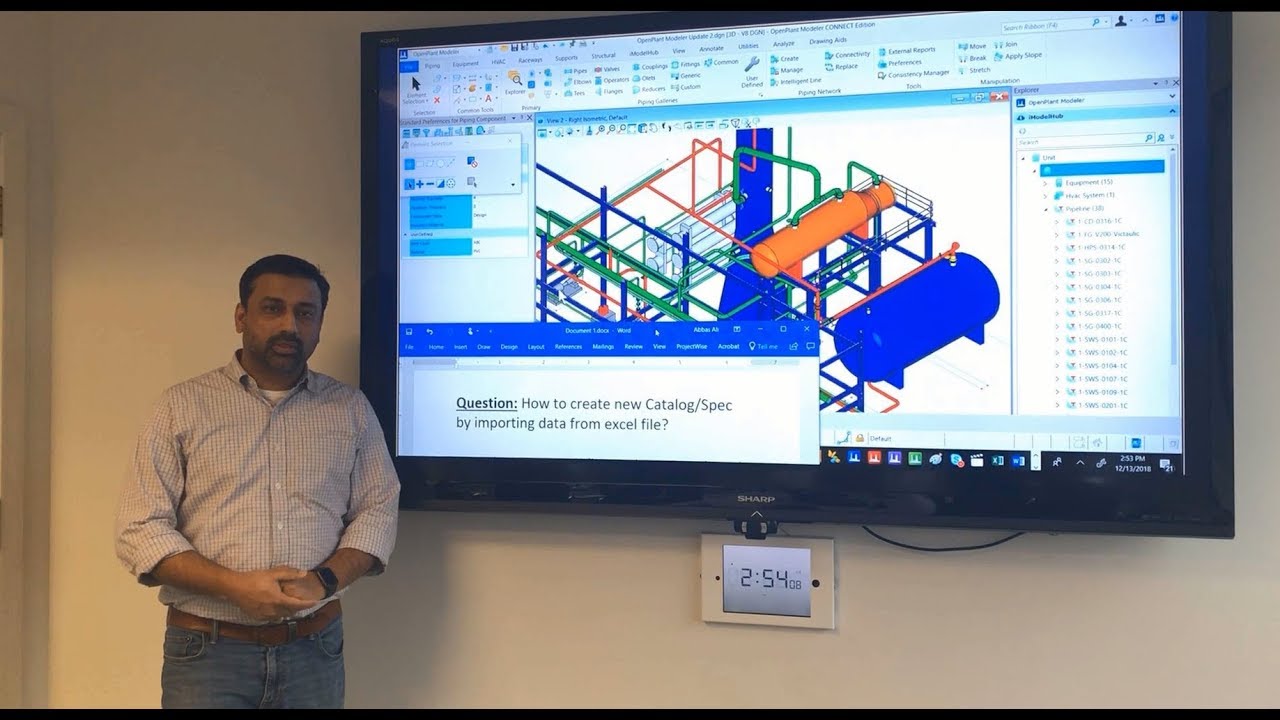Open Excel from the Windows taskbar
Screen dimensions: 1280x720
998,461
